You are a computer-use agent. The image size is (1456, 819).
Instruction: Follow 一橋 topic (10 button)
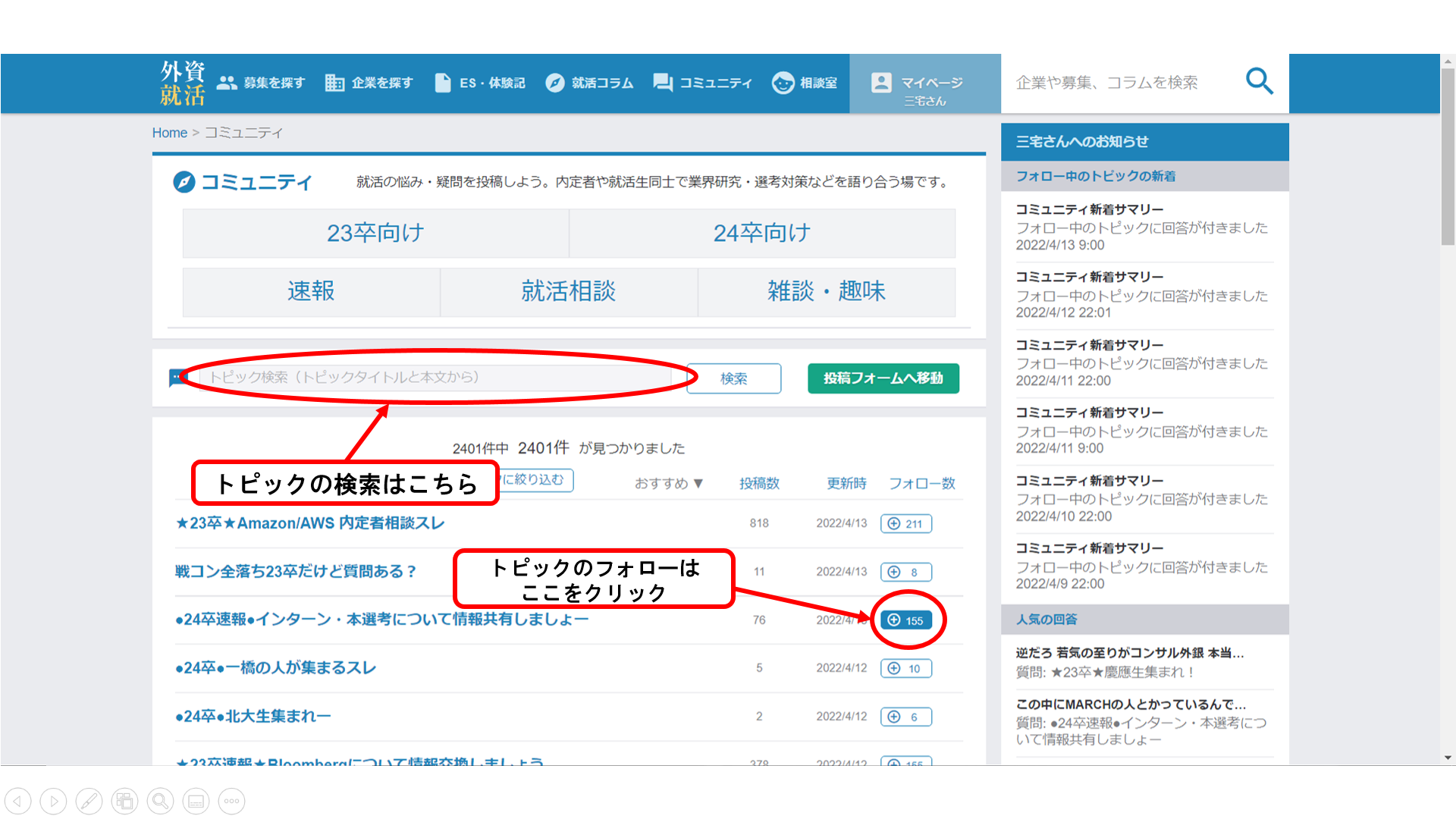coord(906,668)
